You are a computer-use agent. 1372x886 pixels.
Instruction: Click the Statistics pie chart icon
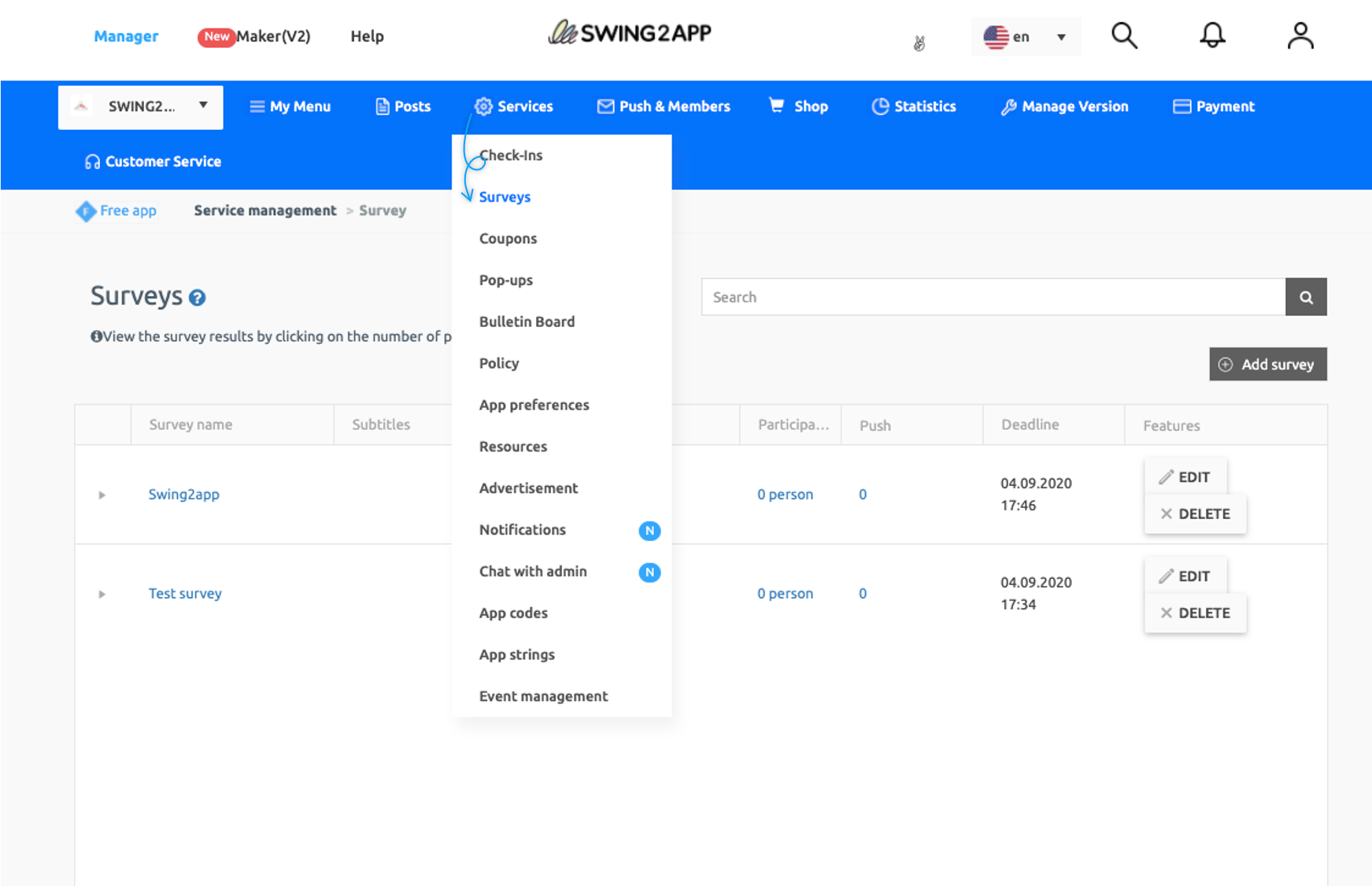point(880,106)
